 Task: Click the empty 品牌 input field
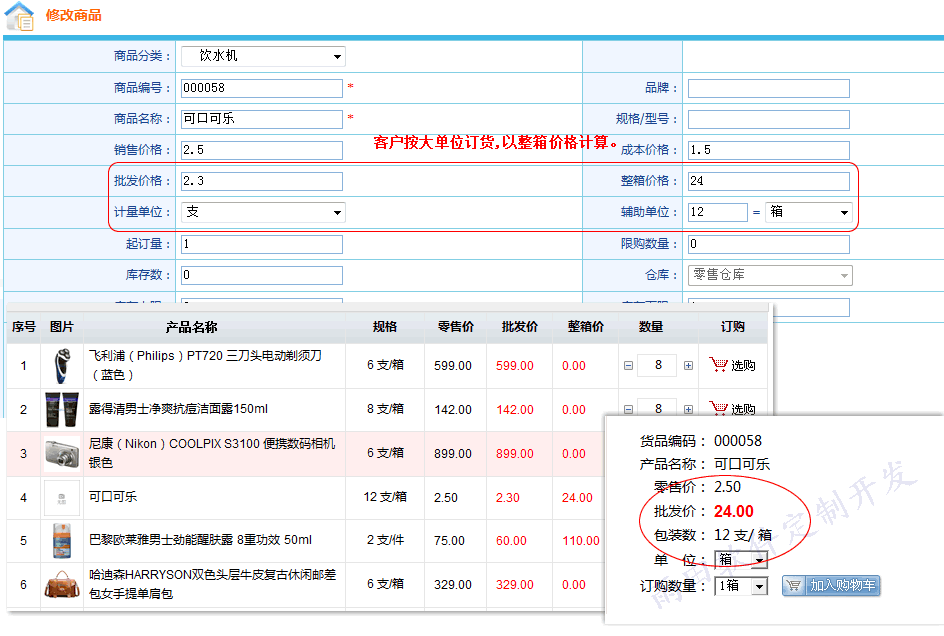[769, 88]
